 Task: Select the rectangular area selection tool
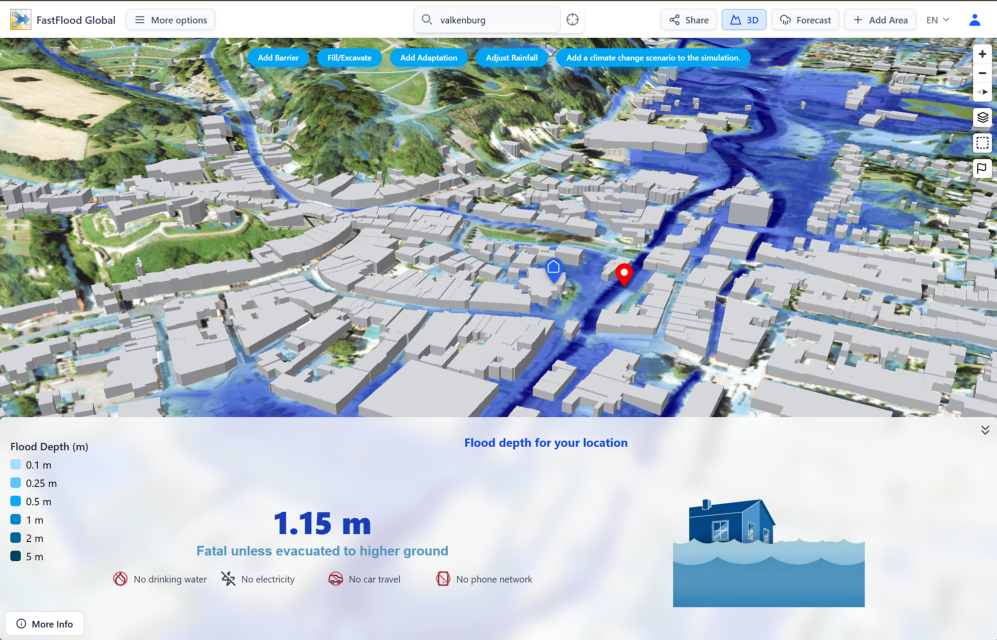(x=982, y=142)
